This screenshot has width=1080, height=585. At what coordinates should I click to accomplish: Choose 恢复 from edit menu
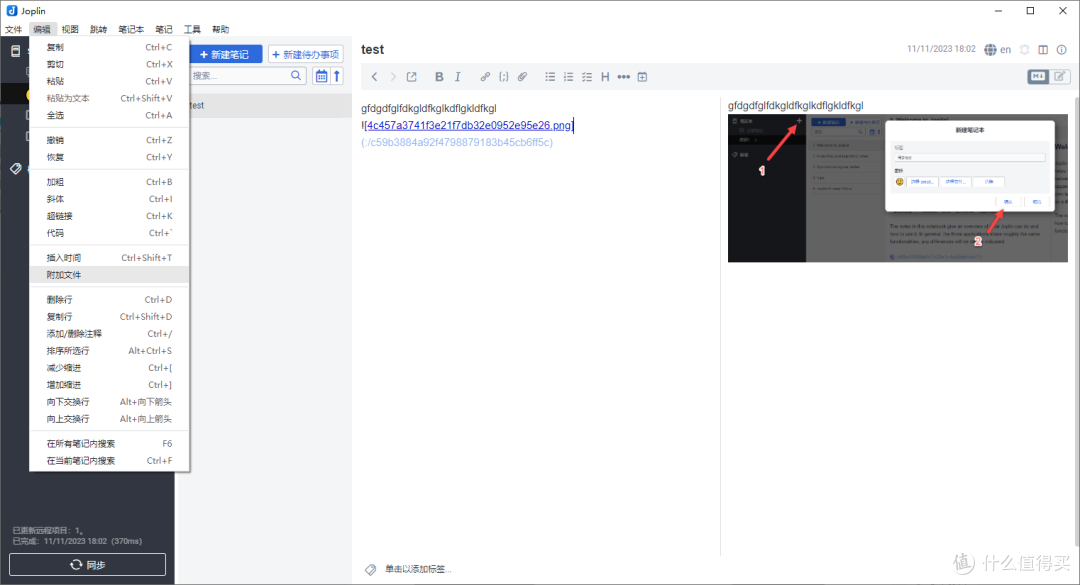click(x=109, y=157)
